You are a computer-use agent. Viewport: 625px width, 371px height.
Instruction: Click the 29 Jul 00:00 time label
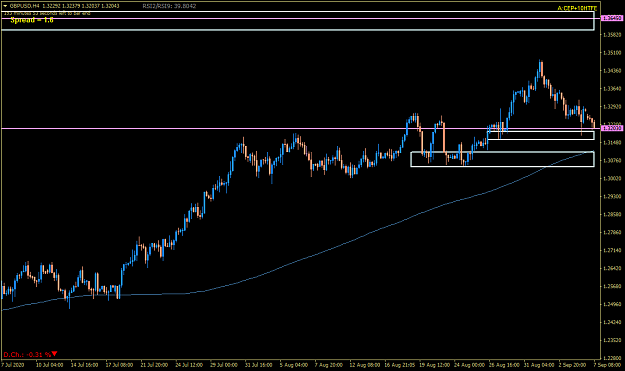coord(224,365)
